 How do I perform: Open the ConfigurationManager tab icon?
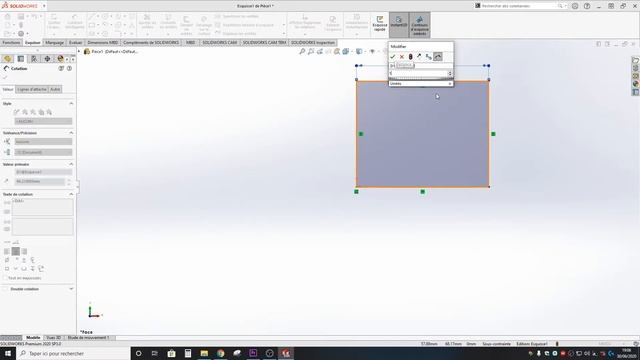34,59
